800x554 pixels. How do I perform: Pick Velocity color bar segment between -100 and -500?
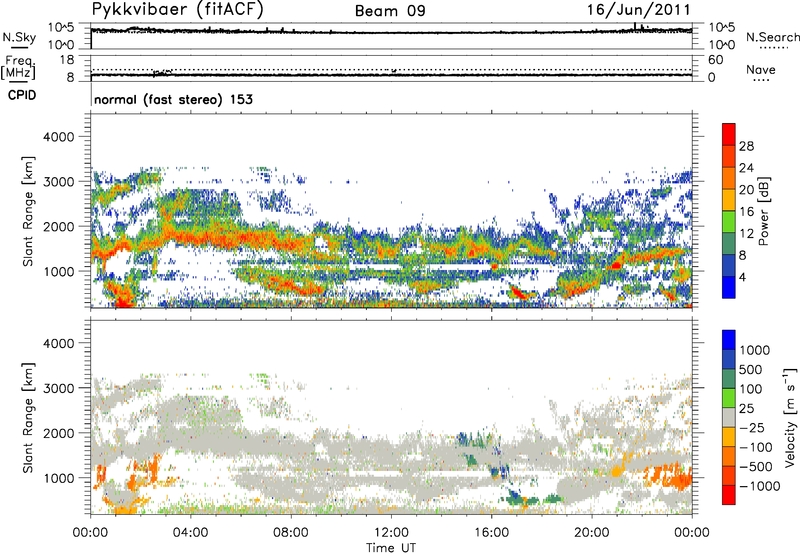pyautogui.click(x=729, y=457)
